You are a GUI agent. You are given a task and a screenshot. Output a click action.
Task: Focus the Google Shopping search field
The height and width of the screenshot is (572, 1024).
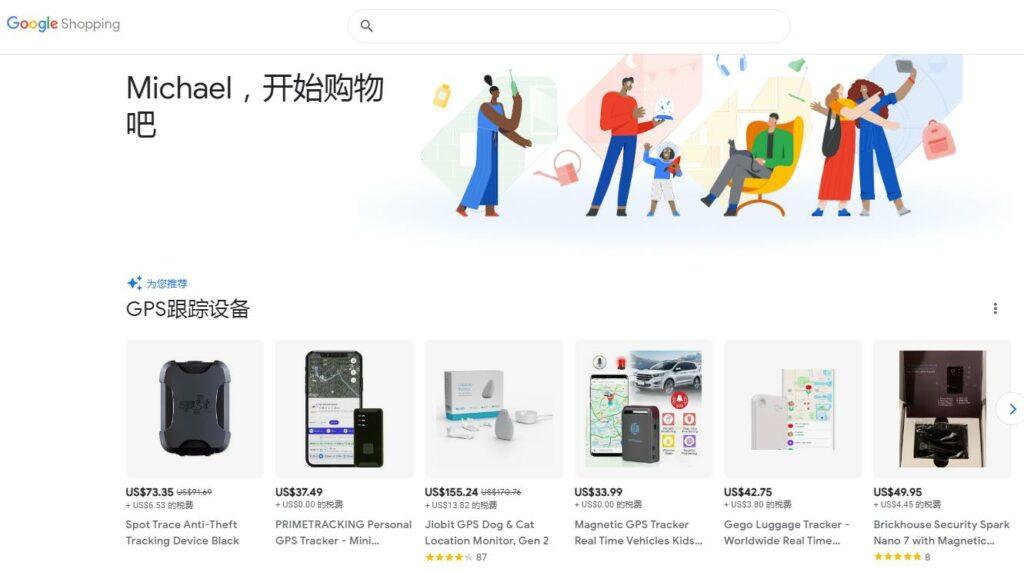pos(569,26)
